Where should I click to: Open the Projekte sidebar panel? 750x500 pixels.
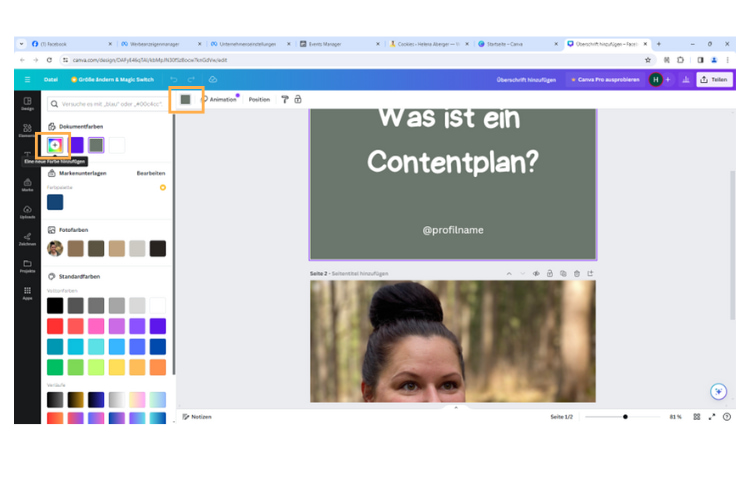coord(27,266)
